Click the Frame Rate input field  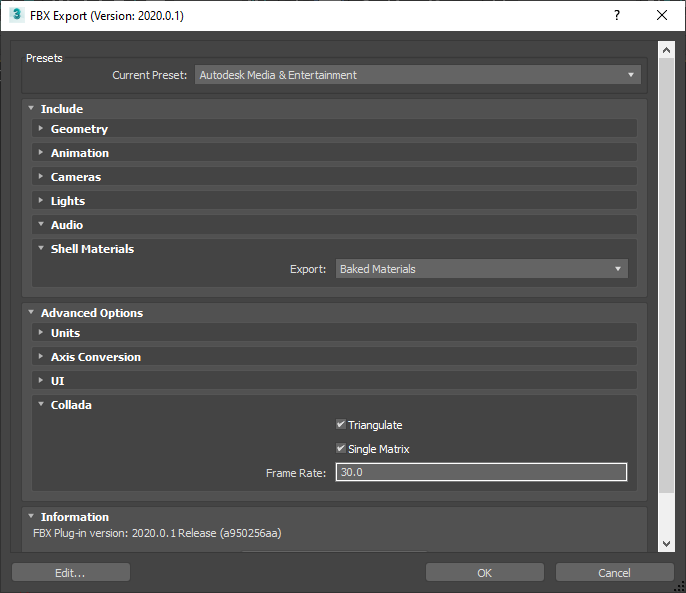click(481, 472)
